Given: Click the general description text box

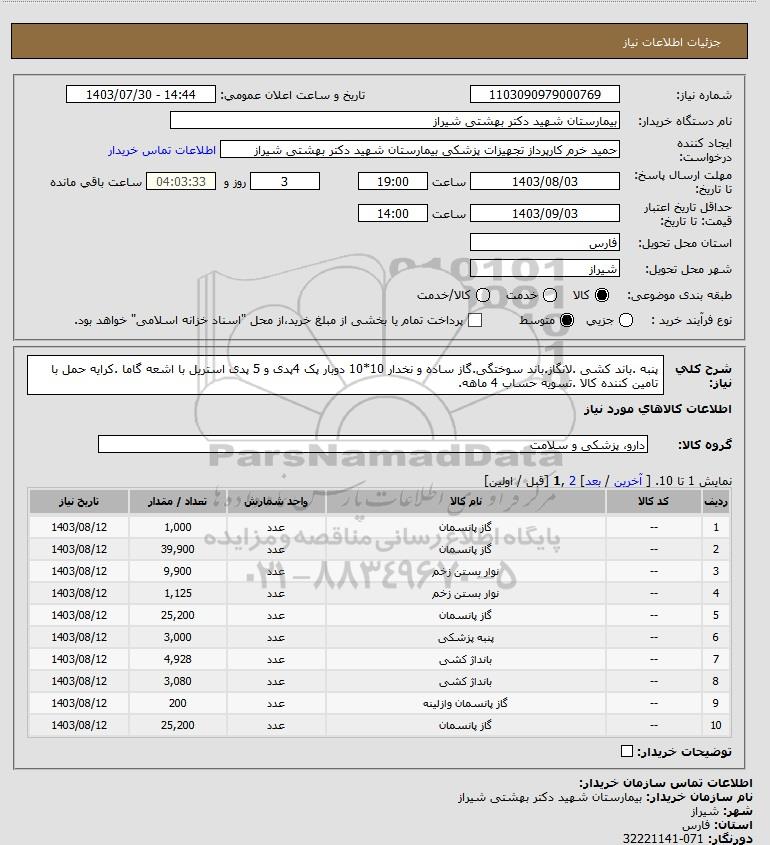Looking at the screenshot, I should tap(345, 375).
